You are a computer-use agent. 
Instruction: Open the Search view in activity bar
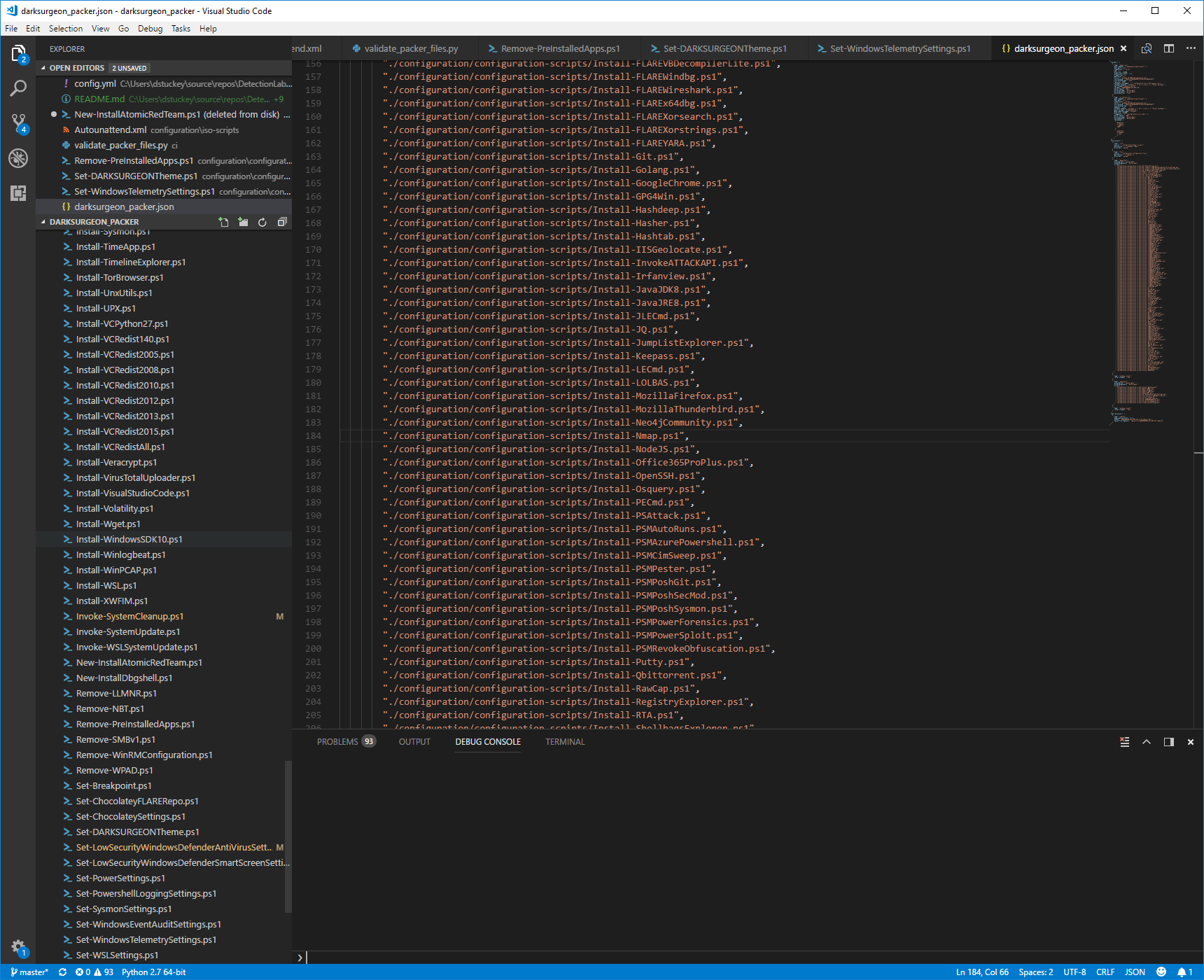tap(18, 88)
